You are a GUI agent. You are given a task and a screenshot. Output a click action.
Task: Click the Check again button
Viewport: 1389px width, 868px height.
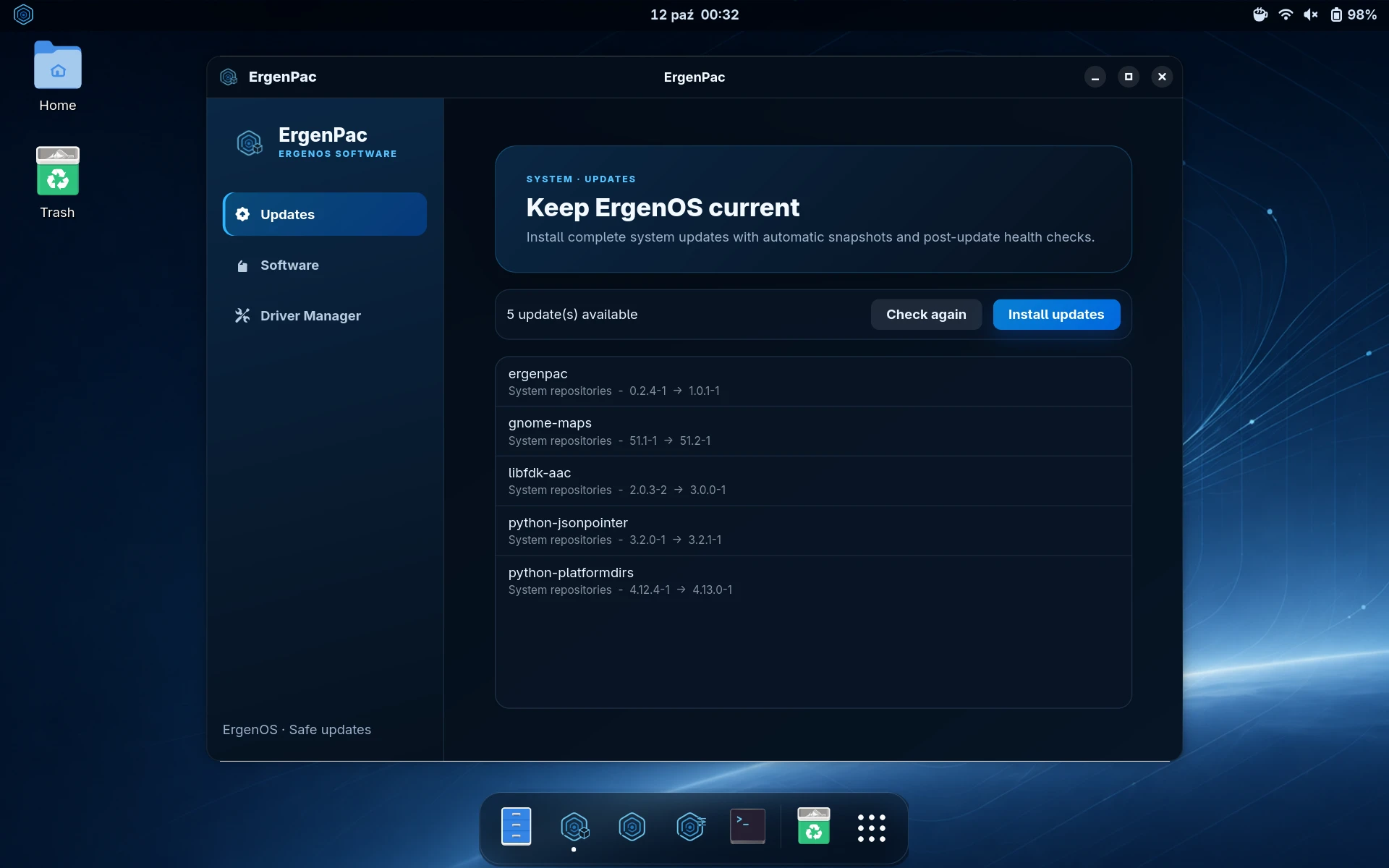926,315
